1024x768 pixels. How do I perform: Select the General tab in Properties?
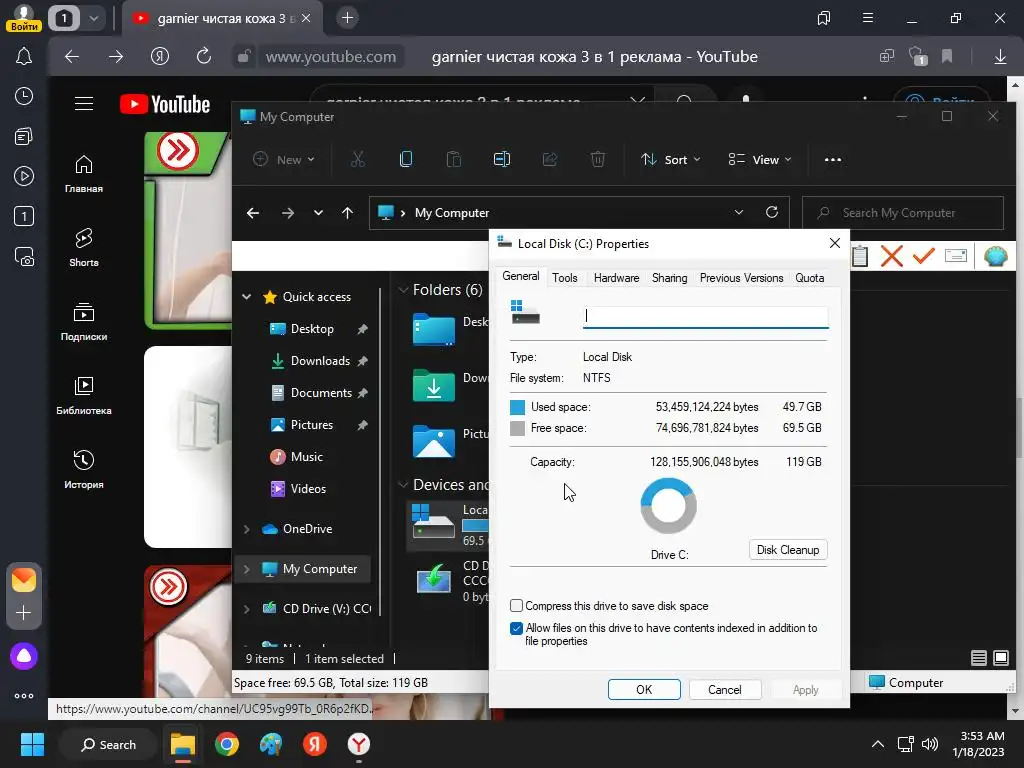coord(520,276)
